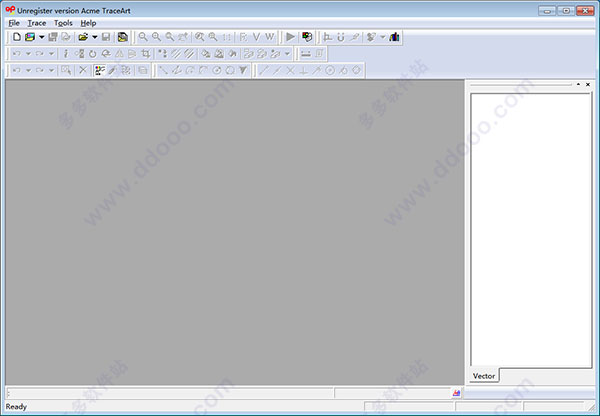Expand undo history dropdown in second toolbar row

[x=28, y=54]
